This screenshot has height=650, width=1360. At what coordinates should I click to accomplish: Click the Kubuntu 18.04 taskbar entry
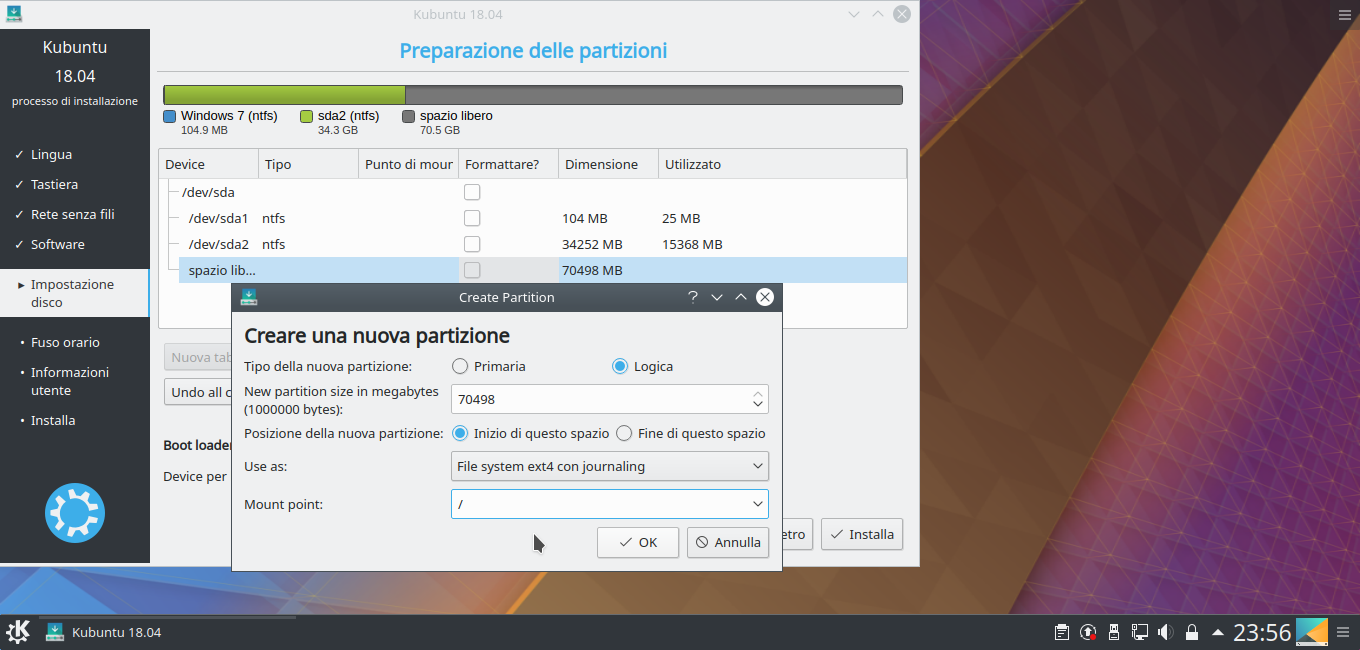103,632
